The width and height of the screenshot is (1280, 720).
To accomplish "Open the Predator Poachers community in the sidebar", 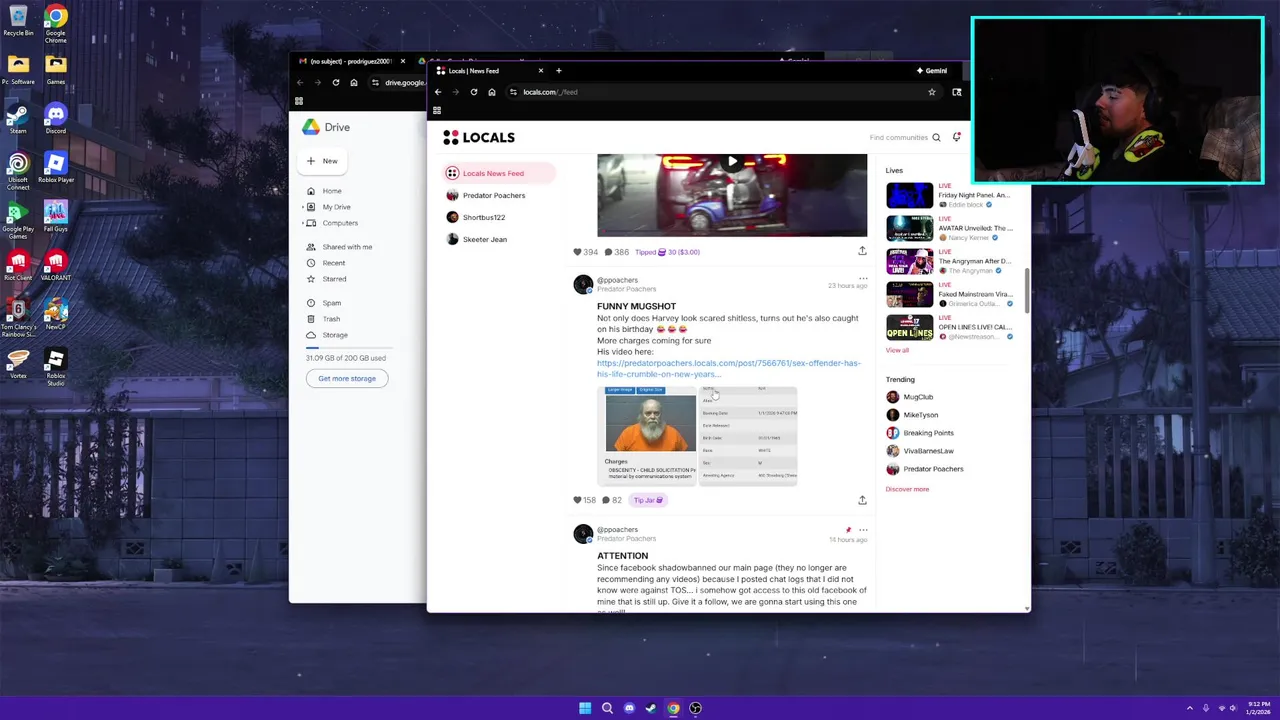I will (486, 195).
